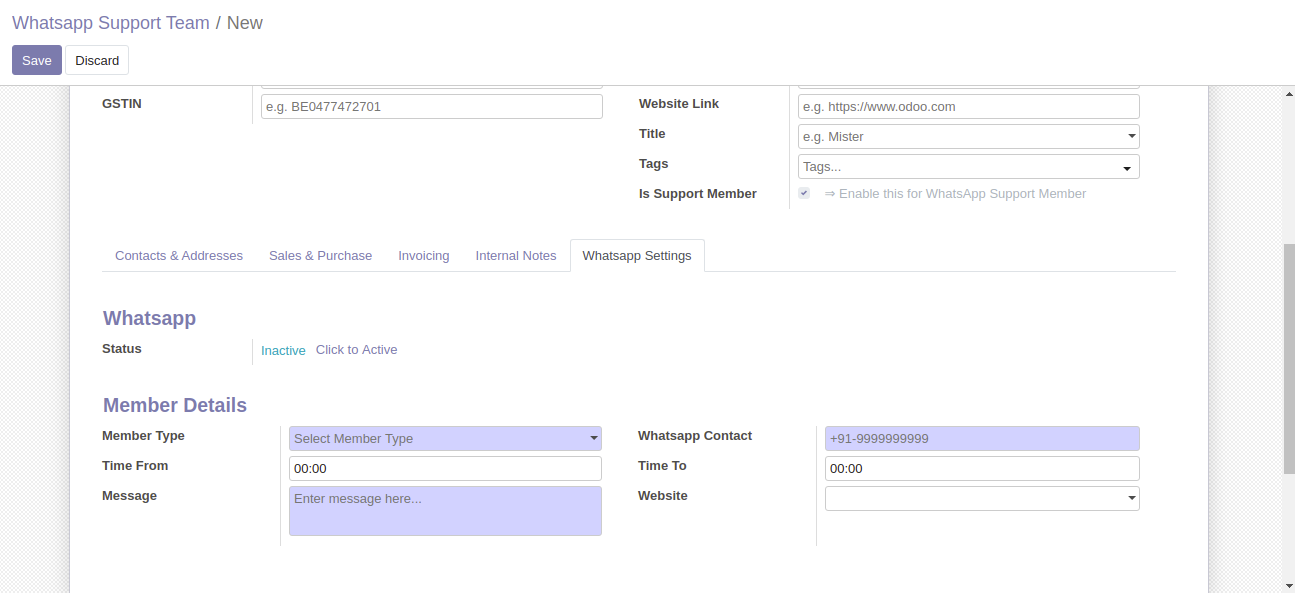Click the Save button
The image size is (1295, 593).
[36, 60]
